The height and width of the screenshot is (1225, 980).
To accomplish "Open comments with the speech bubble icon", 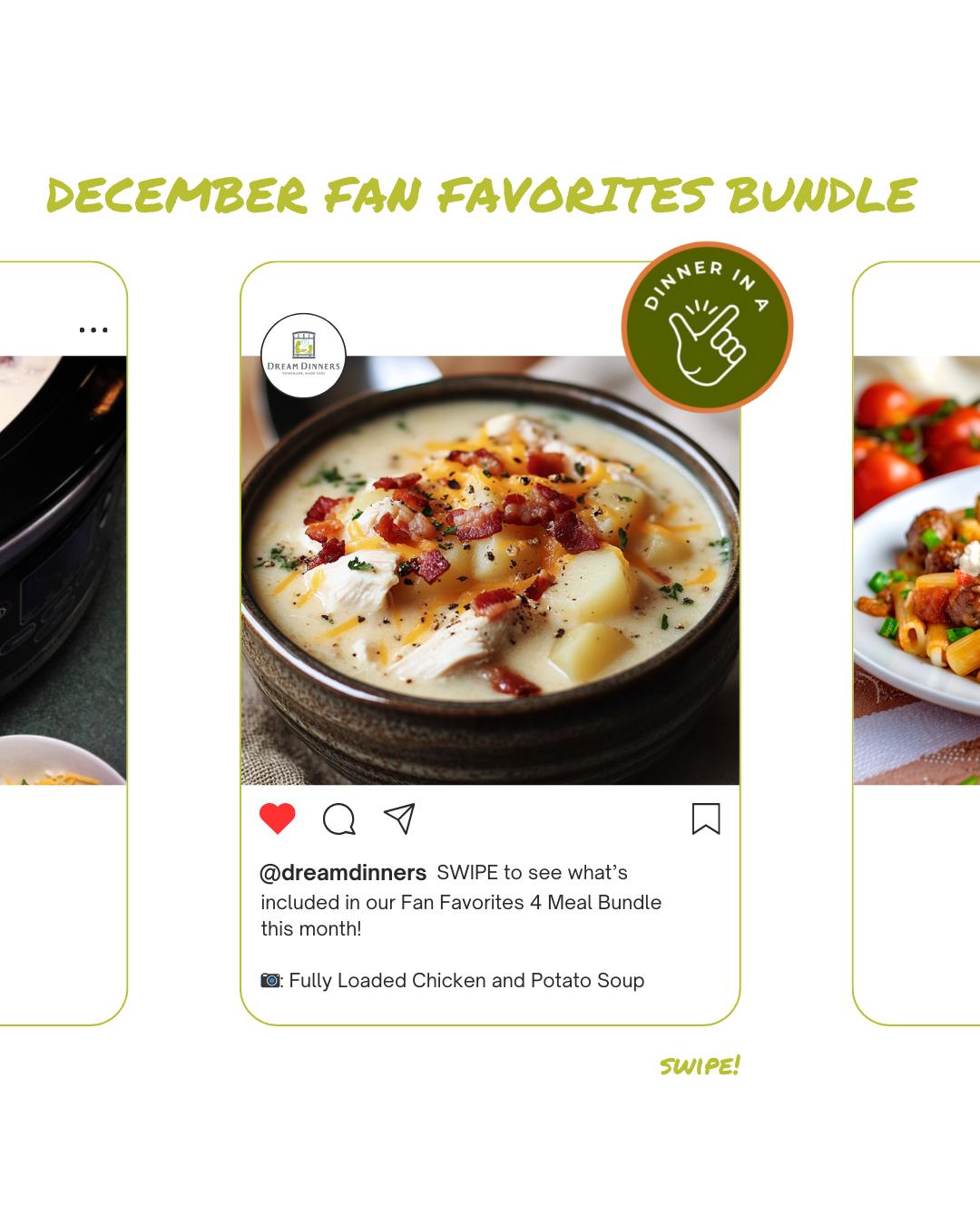I will coord(339,818).
